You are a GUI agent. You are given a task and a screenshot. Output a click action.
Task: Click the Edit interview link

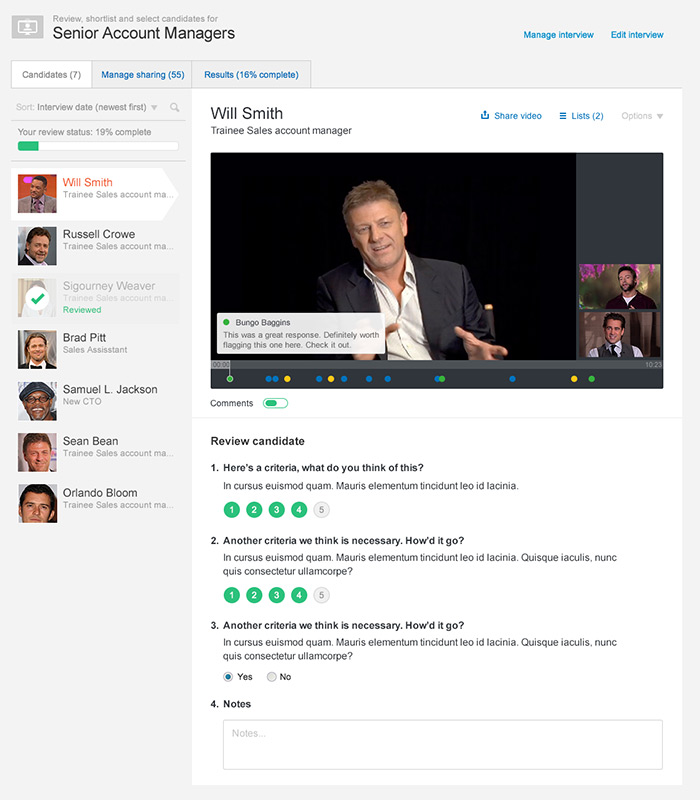coord(637,35)
